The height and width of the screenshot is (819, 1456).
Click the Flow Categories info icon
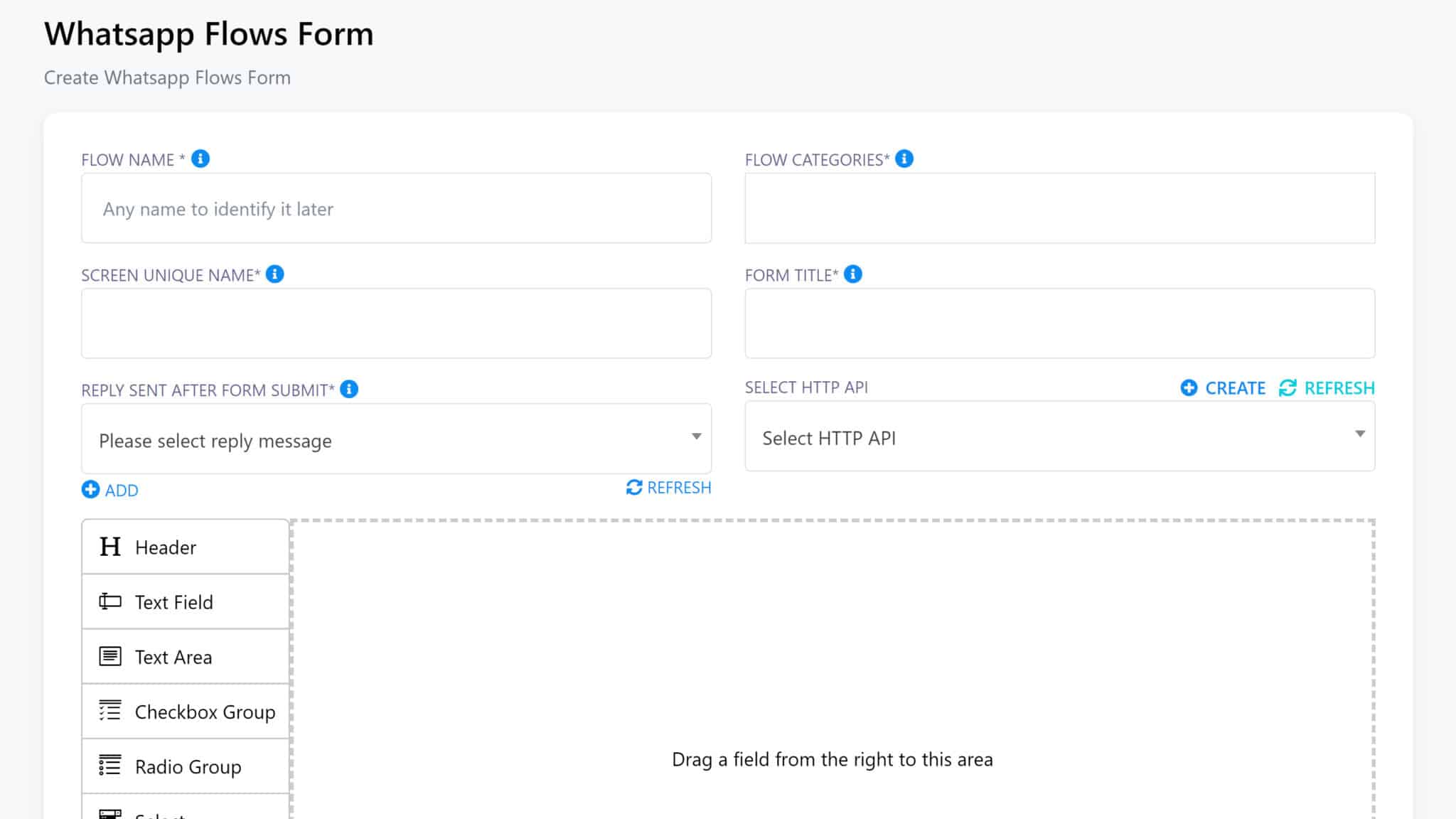(904, 159)
